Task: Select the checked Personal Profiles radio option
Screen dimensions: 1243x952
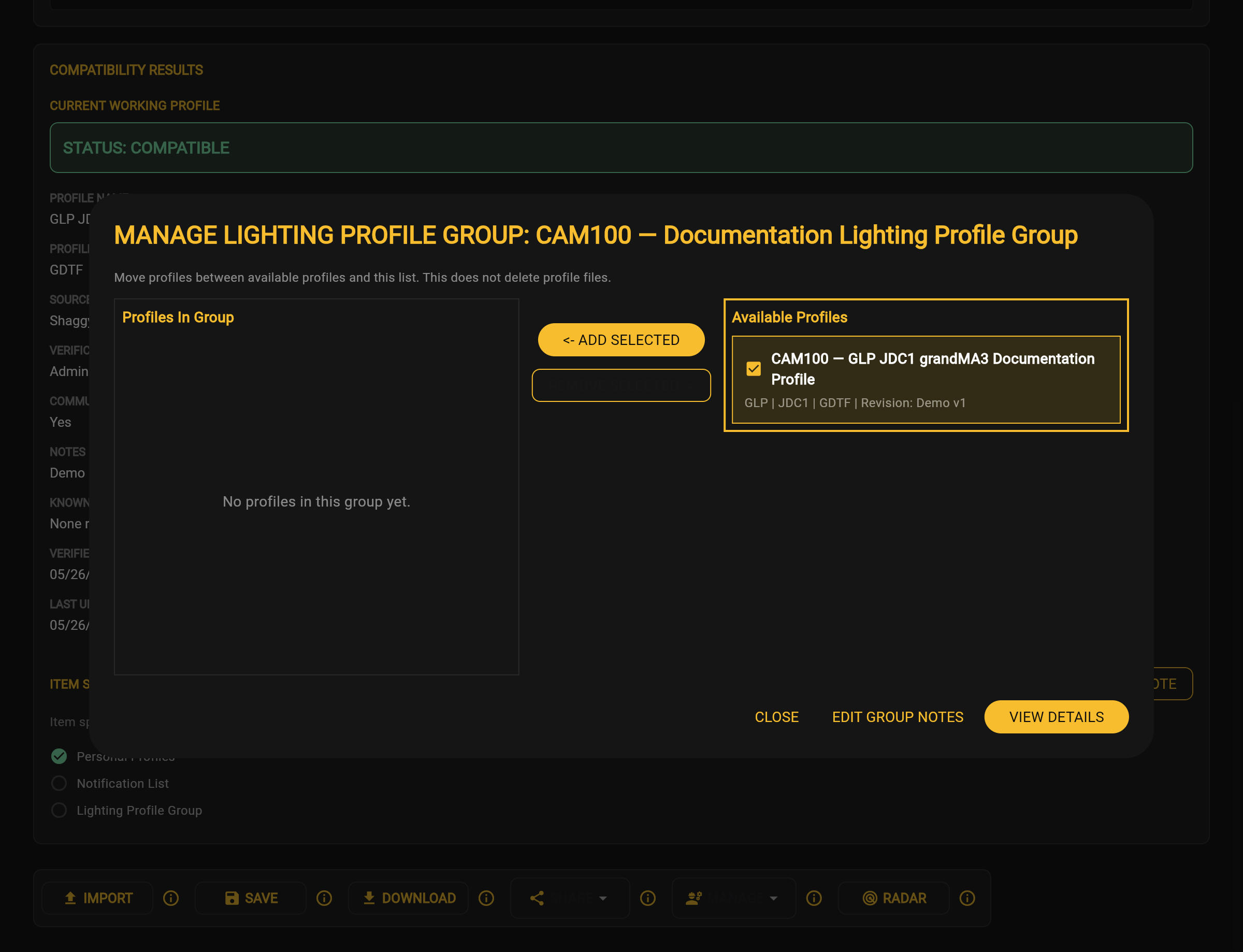Action: click(x=59, y=756)
